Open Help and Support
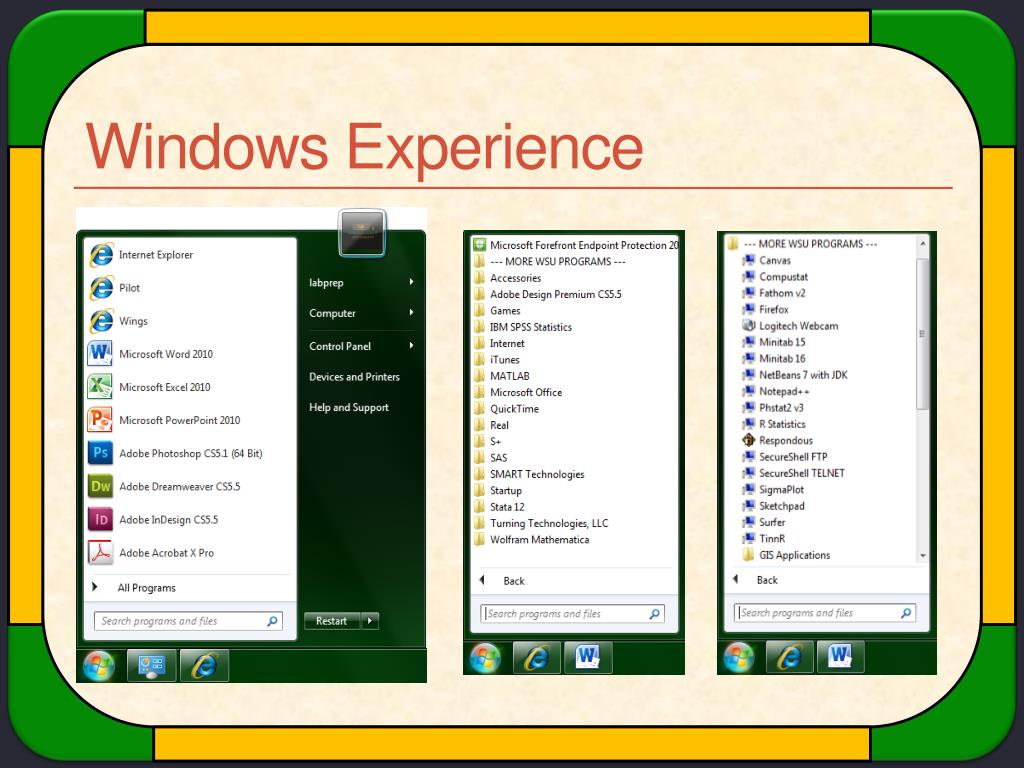Screen dimensions: 1024x768 click(x=349, y=408)
